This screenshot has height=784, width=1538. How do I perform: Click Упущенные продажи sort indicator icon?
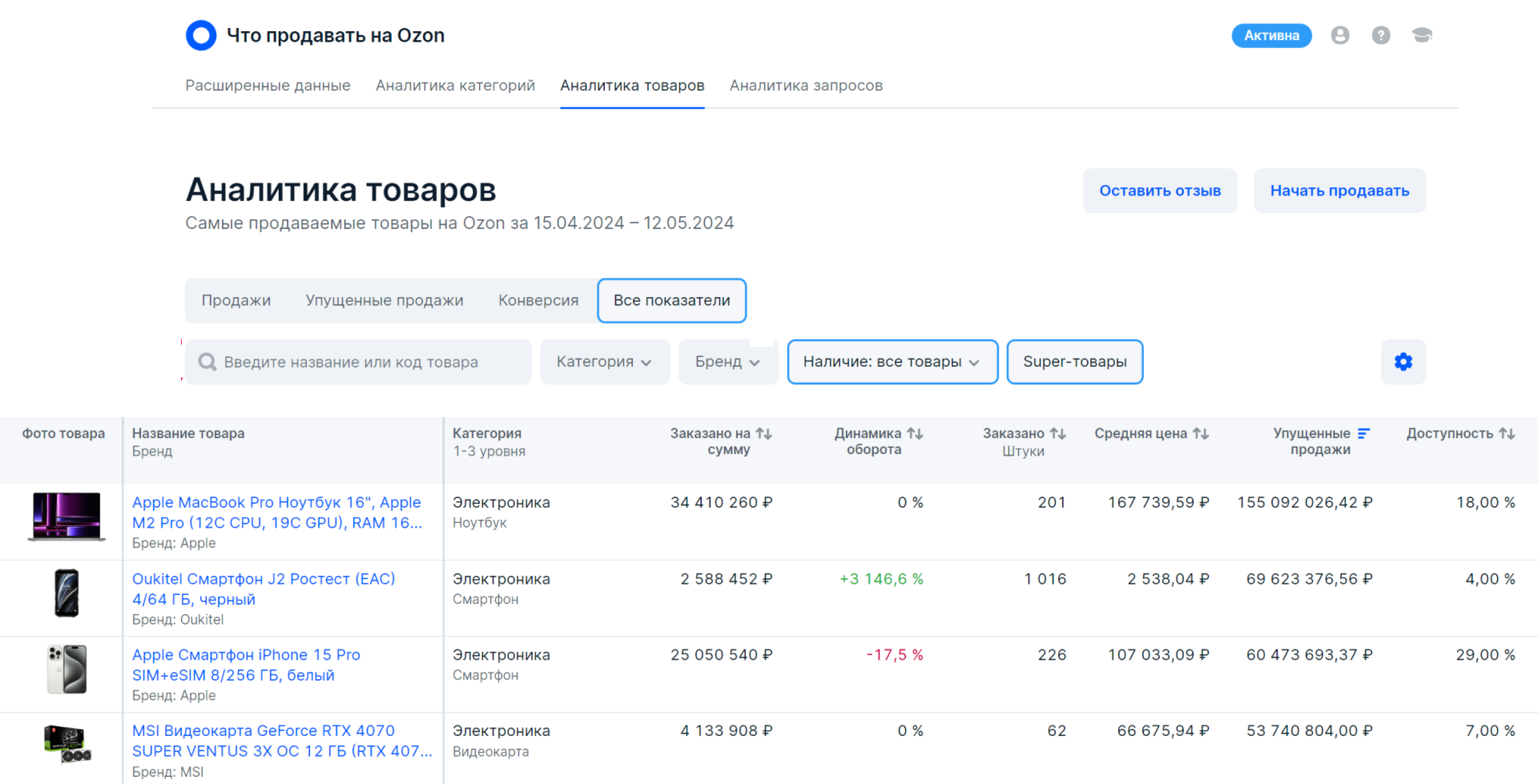pos(1364,434)
